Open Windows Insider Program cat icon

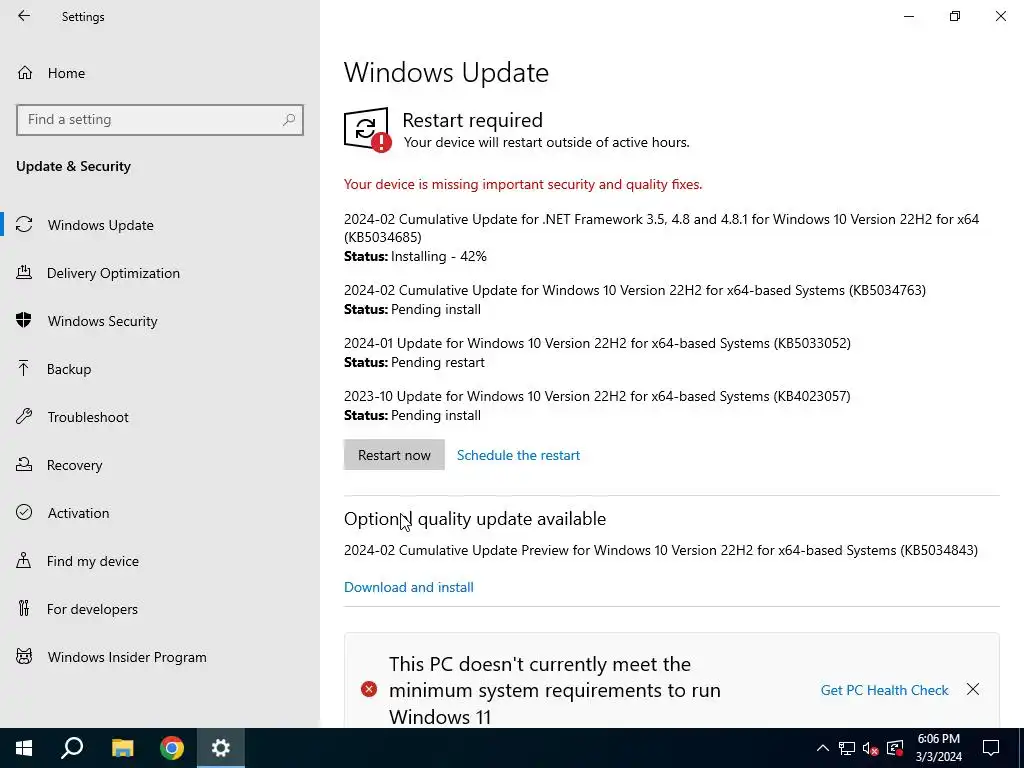click(24, 657)
